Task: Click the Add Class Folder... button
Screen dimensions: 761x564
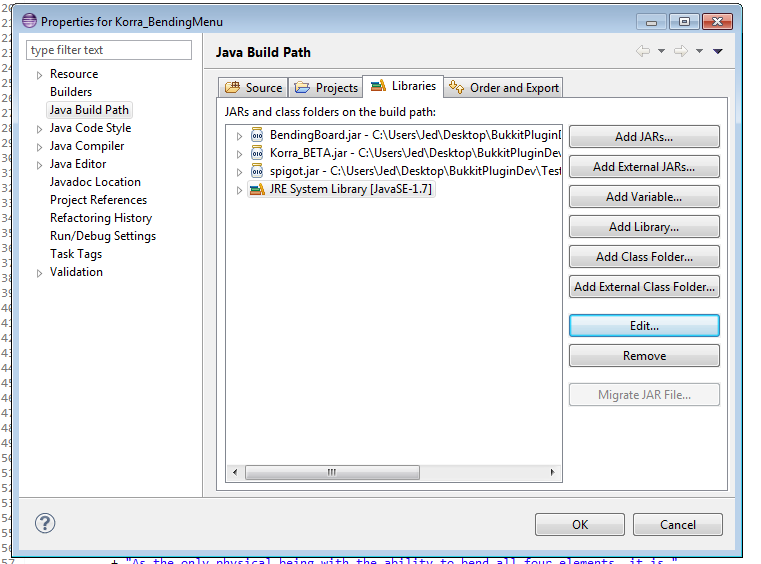Action: pos(644,257)
